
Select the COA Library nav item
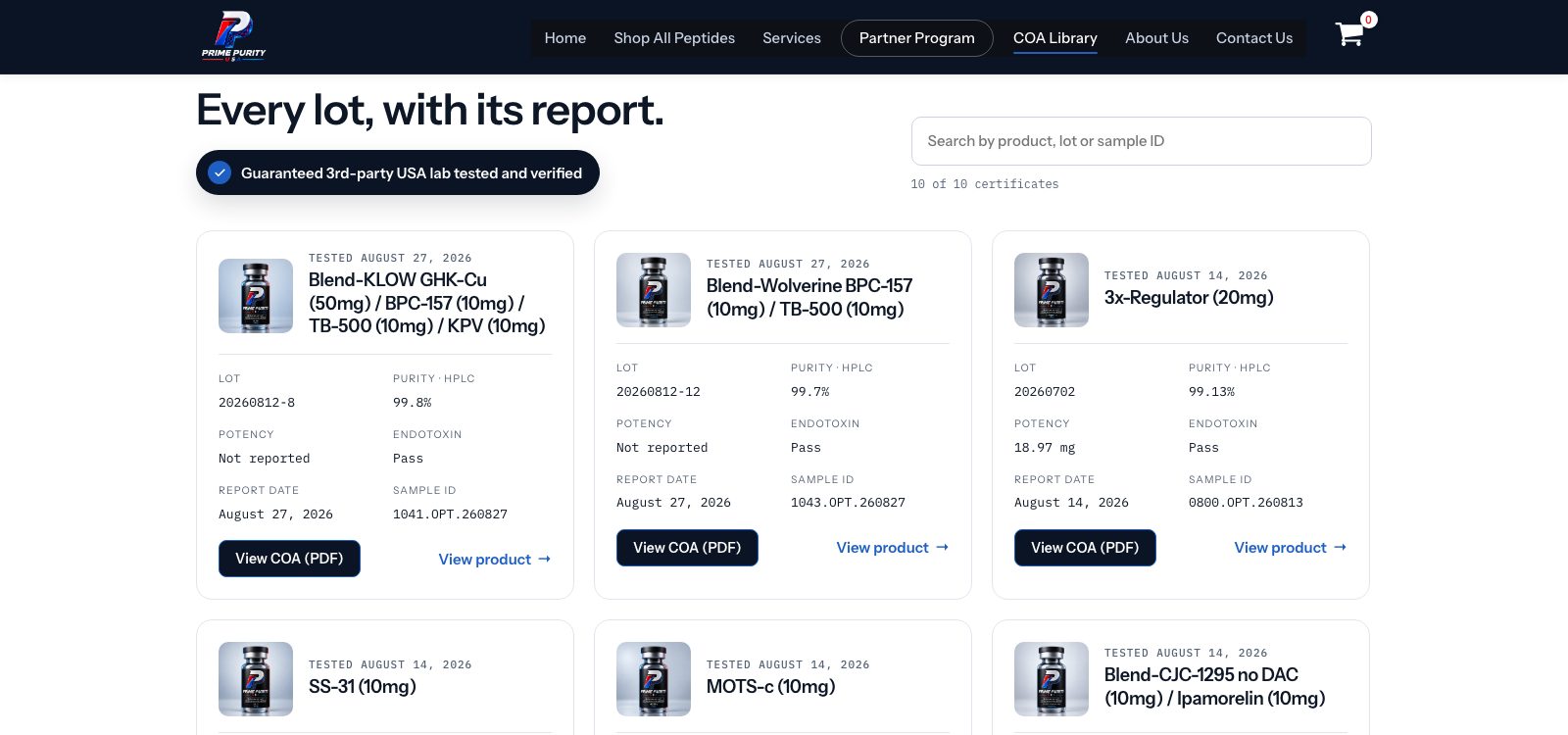1055,38
